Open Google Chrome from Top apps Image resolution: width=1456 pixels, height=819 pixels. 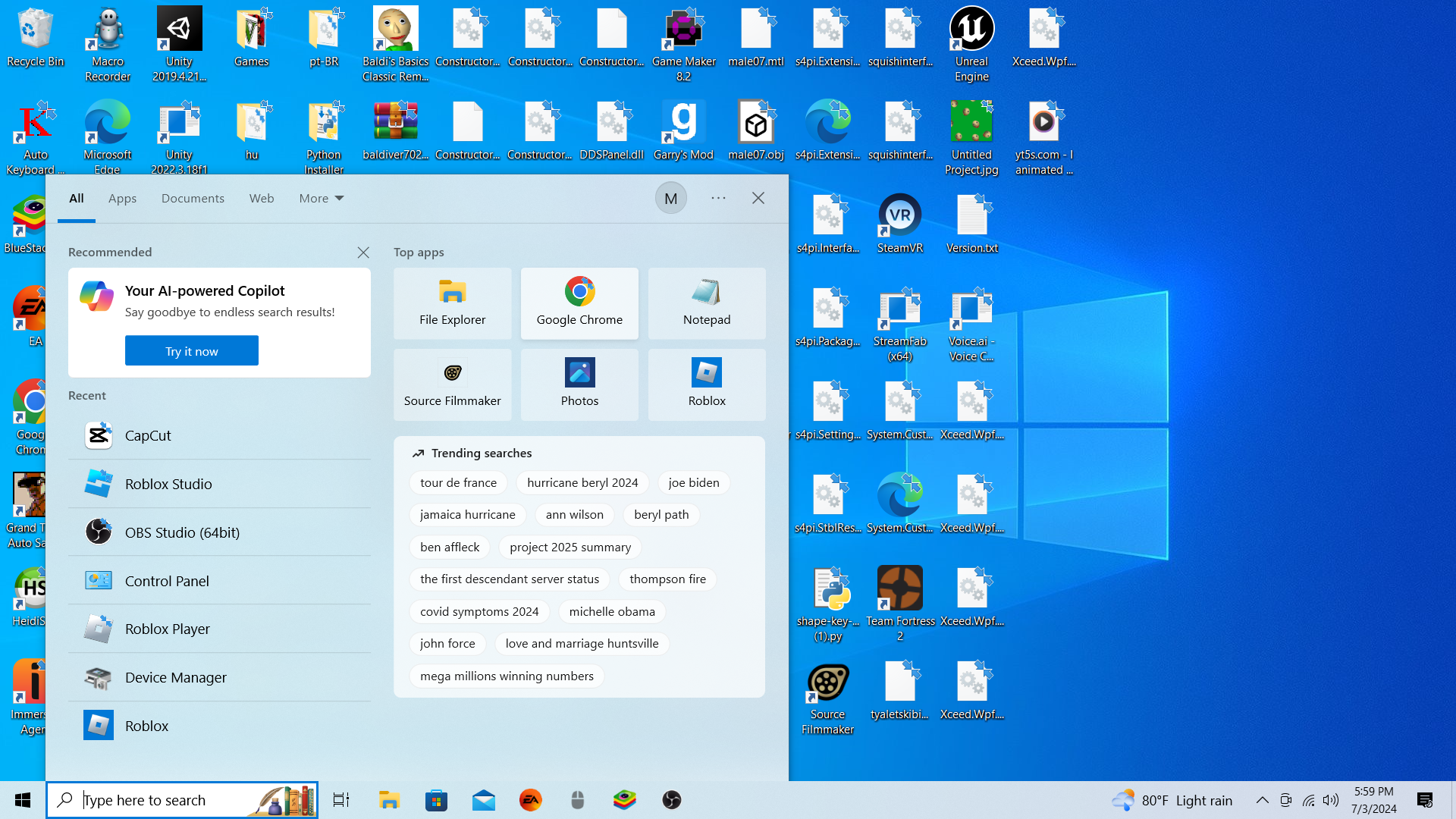(579, 303)
